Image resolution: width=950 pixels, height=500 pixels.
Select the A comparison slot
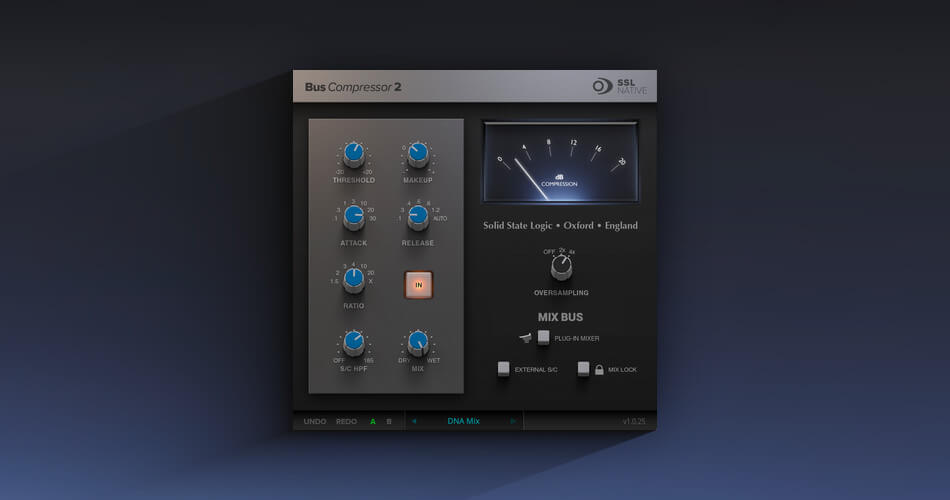[x=373, y=421]
